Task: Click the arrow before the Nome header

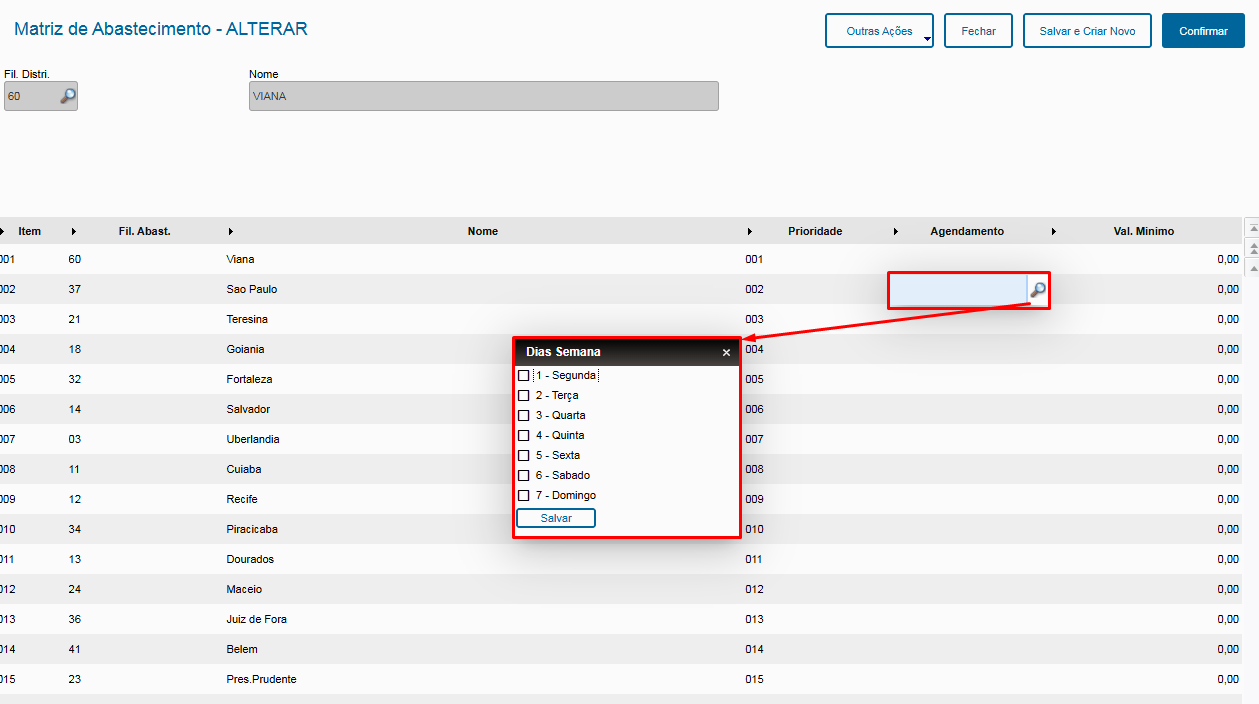Action: pos(231,232)
